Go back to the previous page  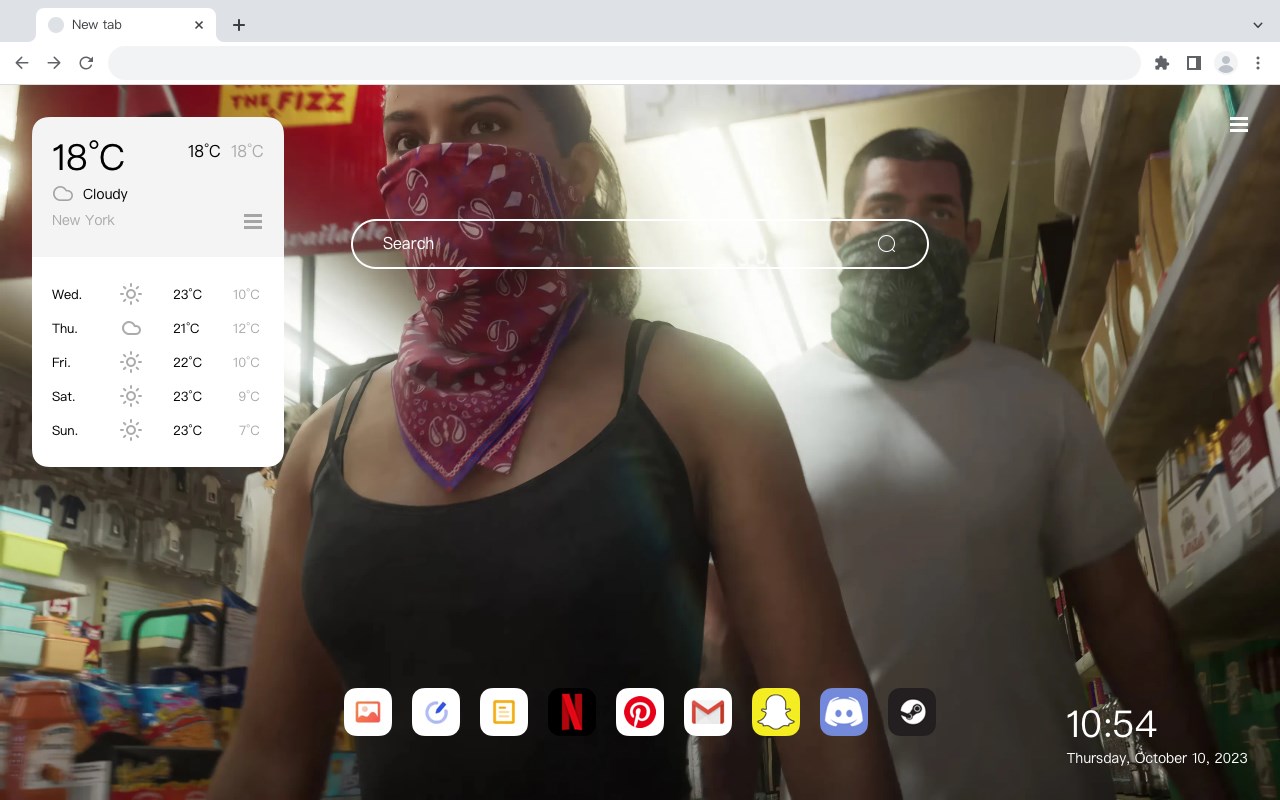pyautogui.click(x=22, y=63)
